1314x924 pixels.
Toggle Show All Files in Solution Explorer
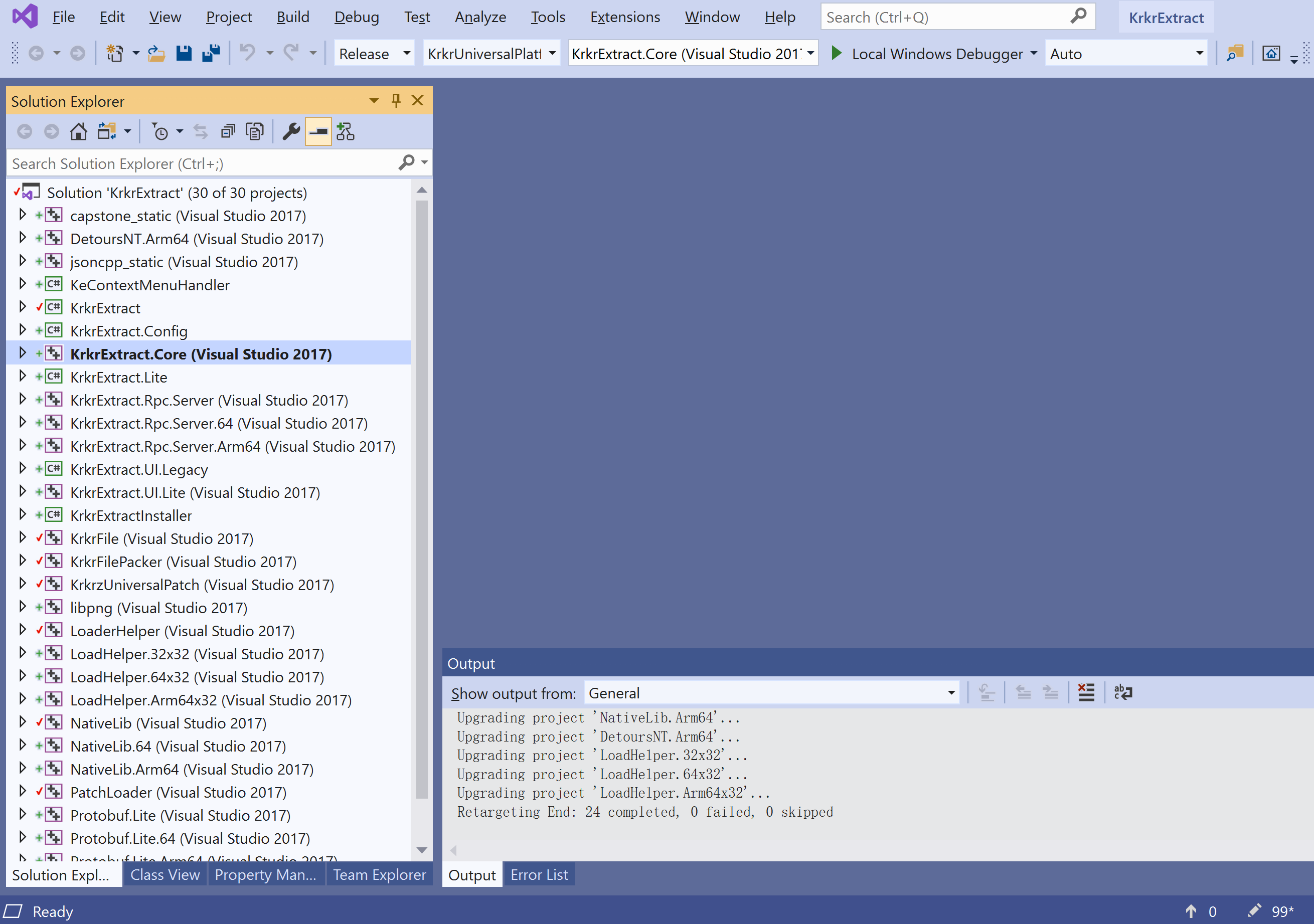click(x=255, y=131)
